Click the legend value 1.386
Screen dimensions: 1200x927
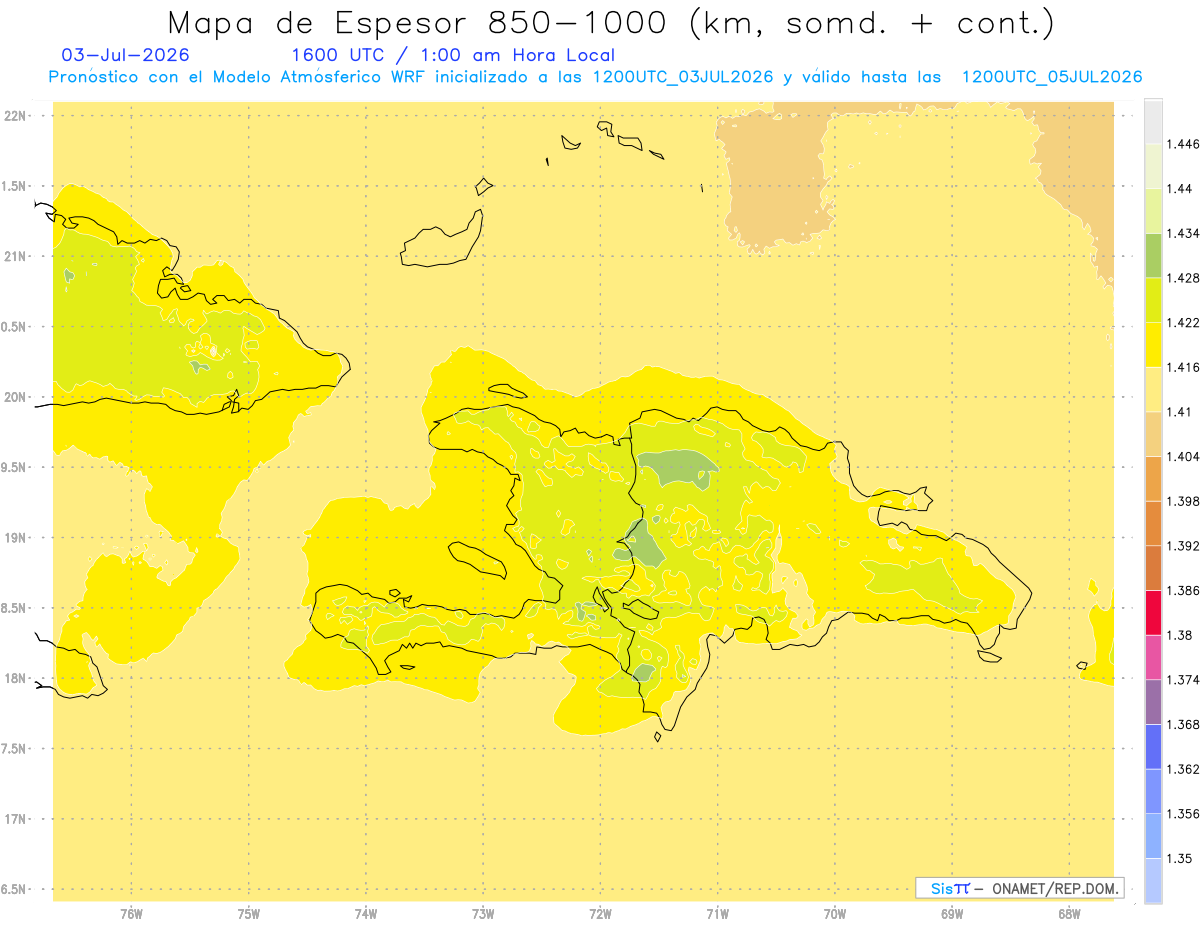pos(1183,591)
